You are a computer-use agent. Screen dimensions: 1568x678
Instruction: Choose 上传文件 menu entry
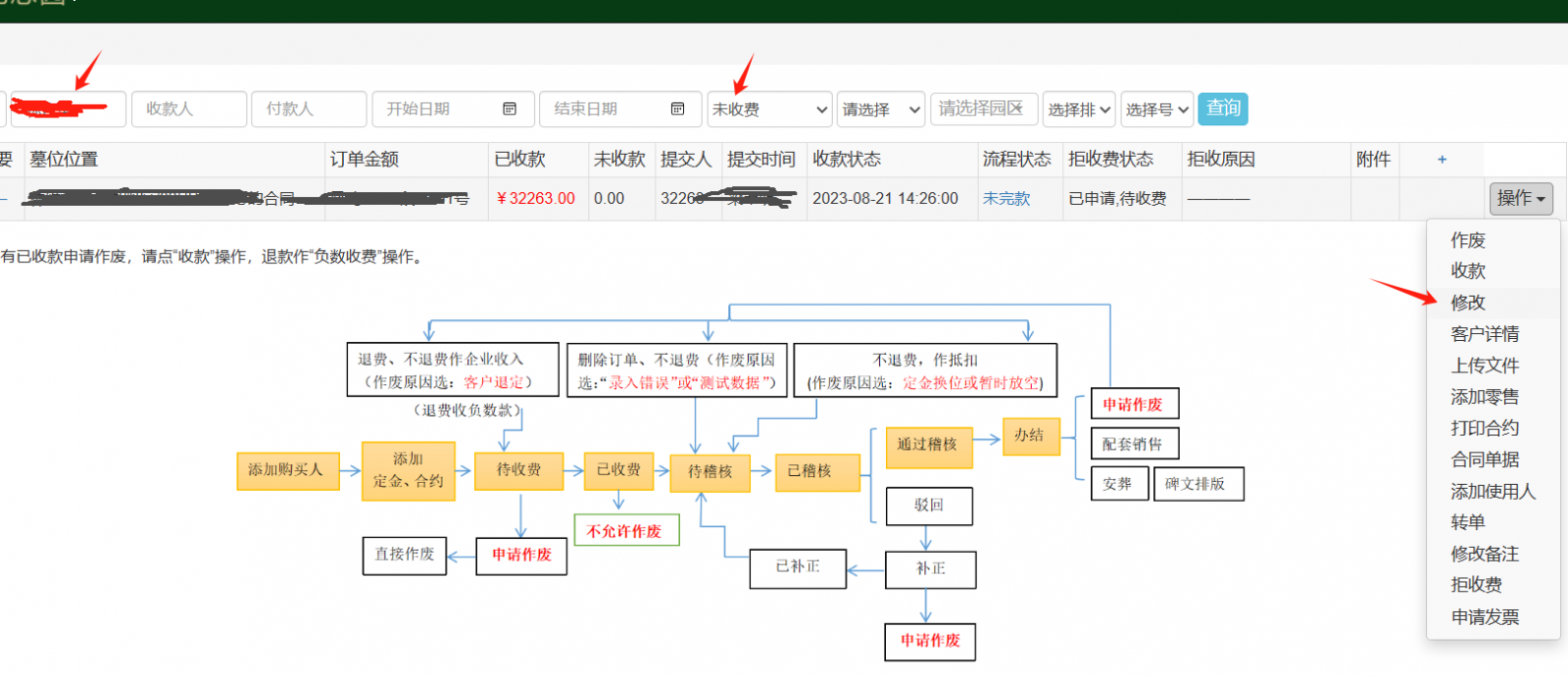pos(1485,365)
